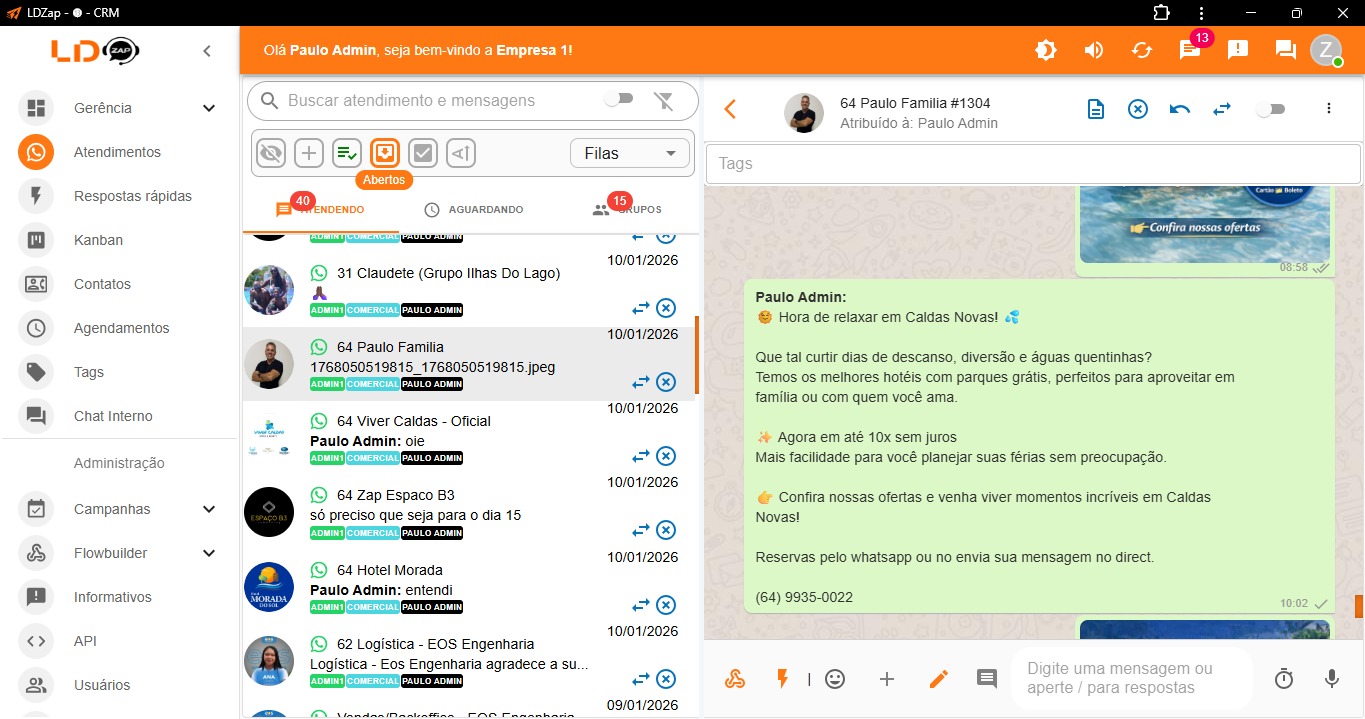Open the Filas dropdown
The image size is (1365, 719).
(x=630, y=153)
